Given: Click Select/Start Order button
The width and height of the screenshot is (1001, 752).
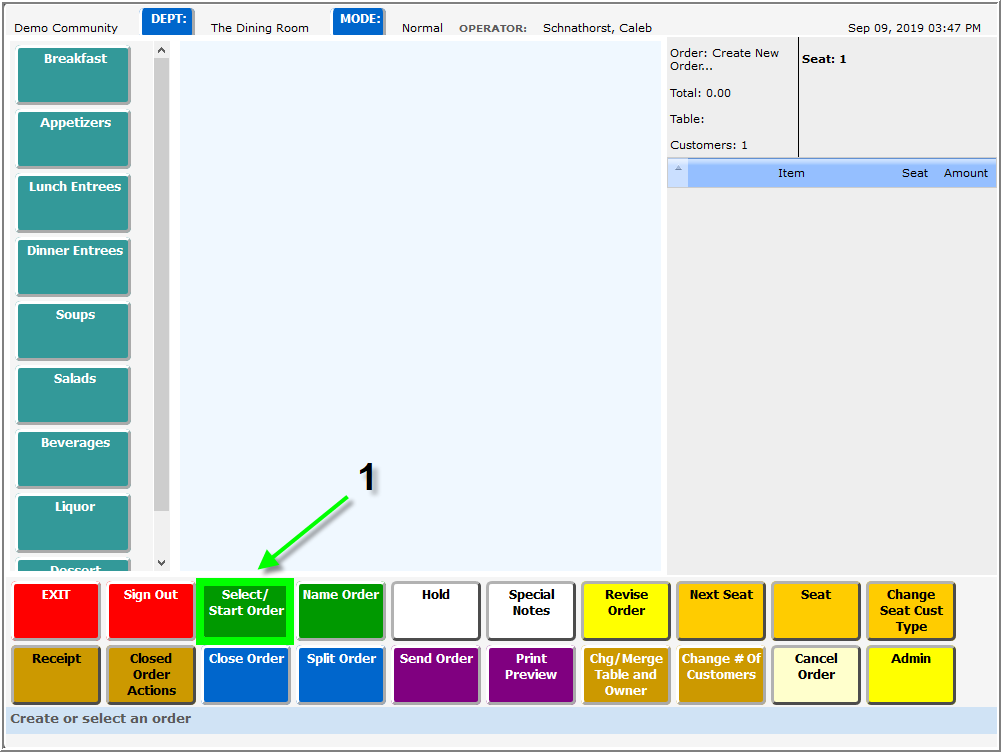Looking at the screenshot, I should tap(246, 610).
